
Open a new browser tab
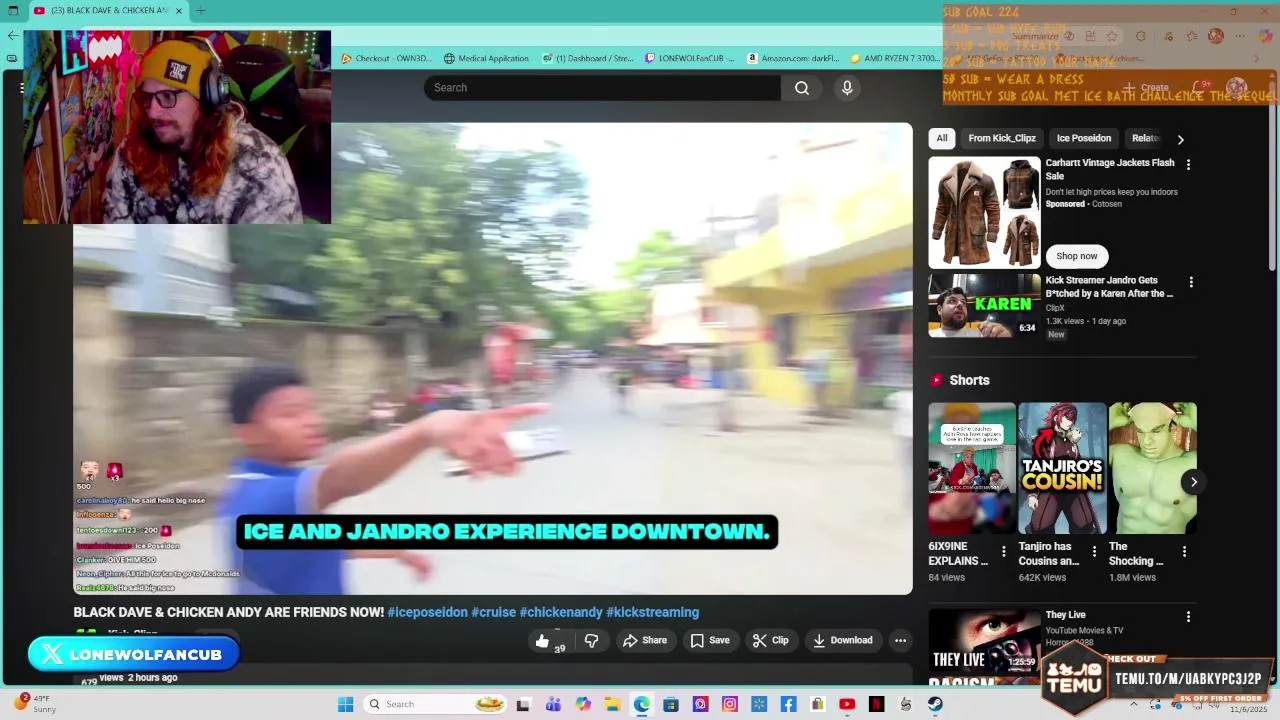(200, 11)
